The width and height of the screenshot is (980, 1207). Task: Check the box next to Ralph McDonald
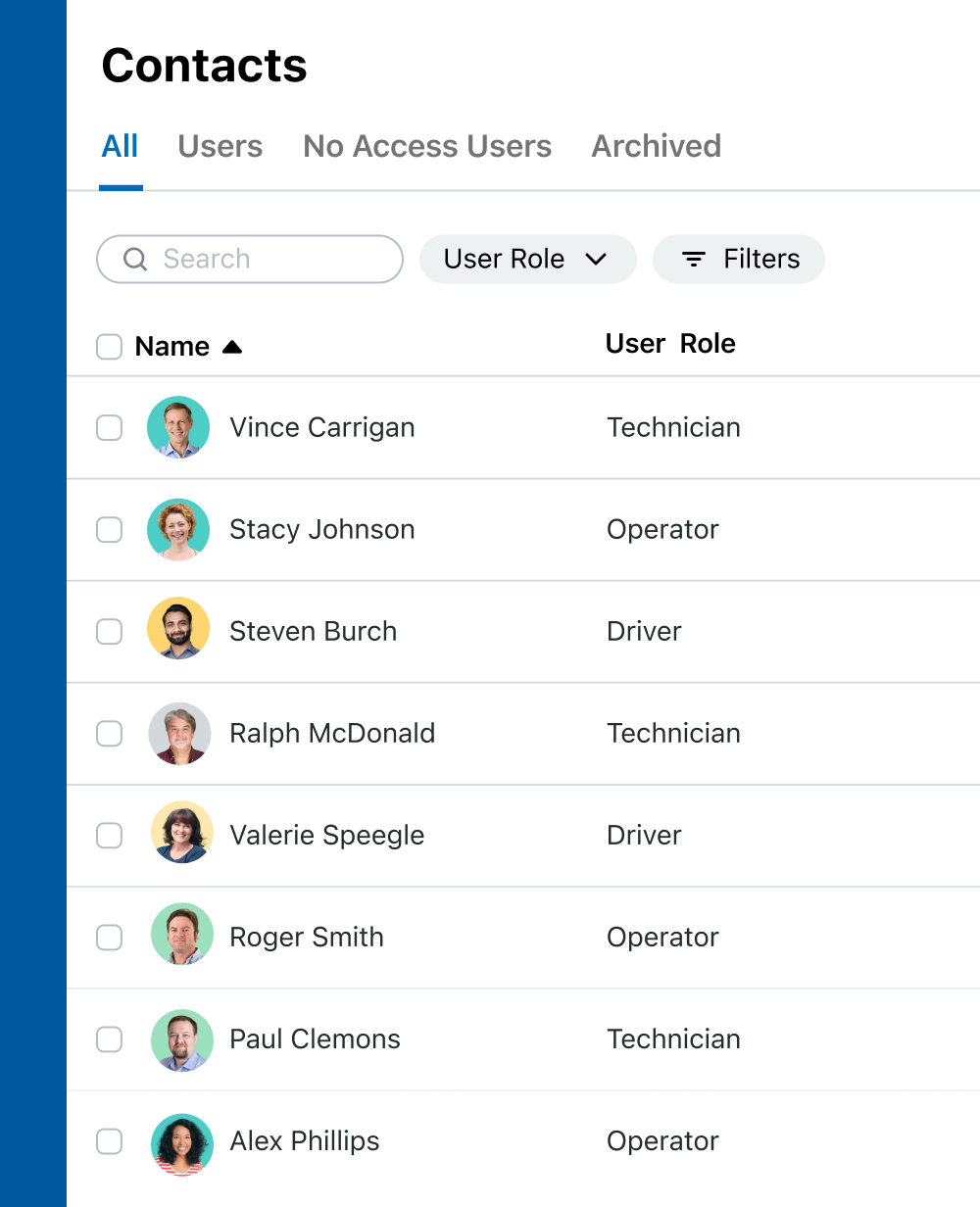109,733
